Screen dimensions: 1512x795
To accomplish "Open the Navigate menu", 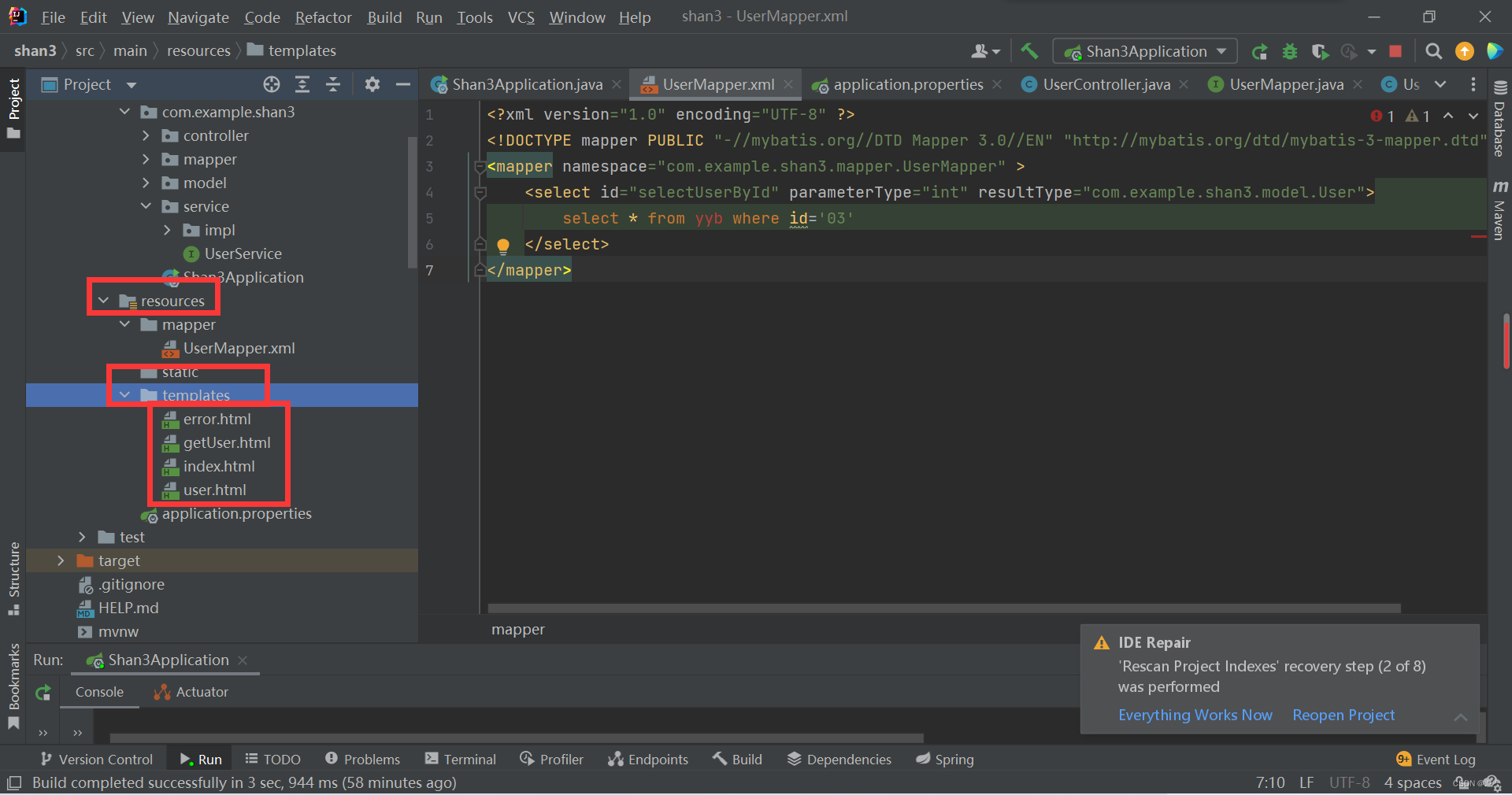I will coord(198,17).
